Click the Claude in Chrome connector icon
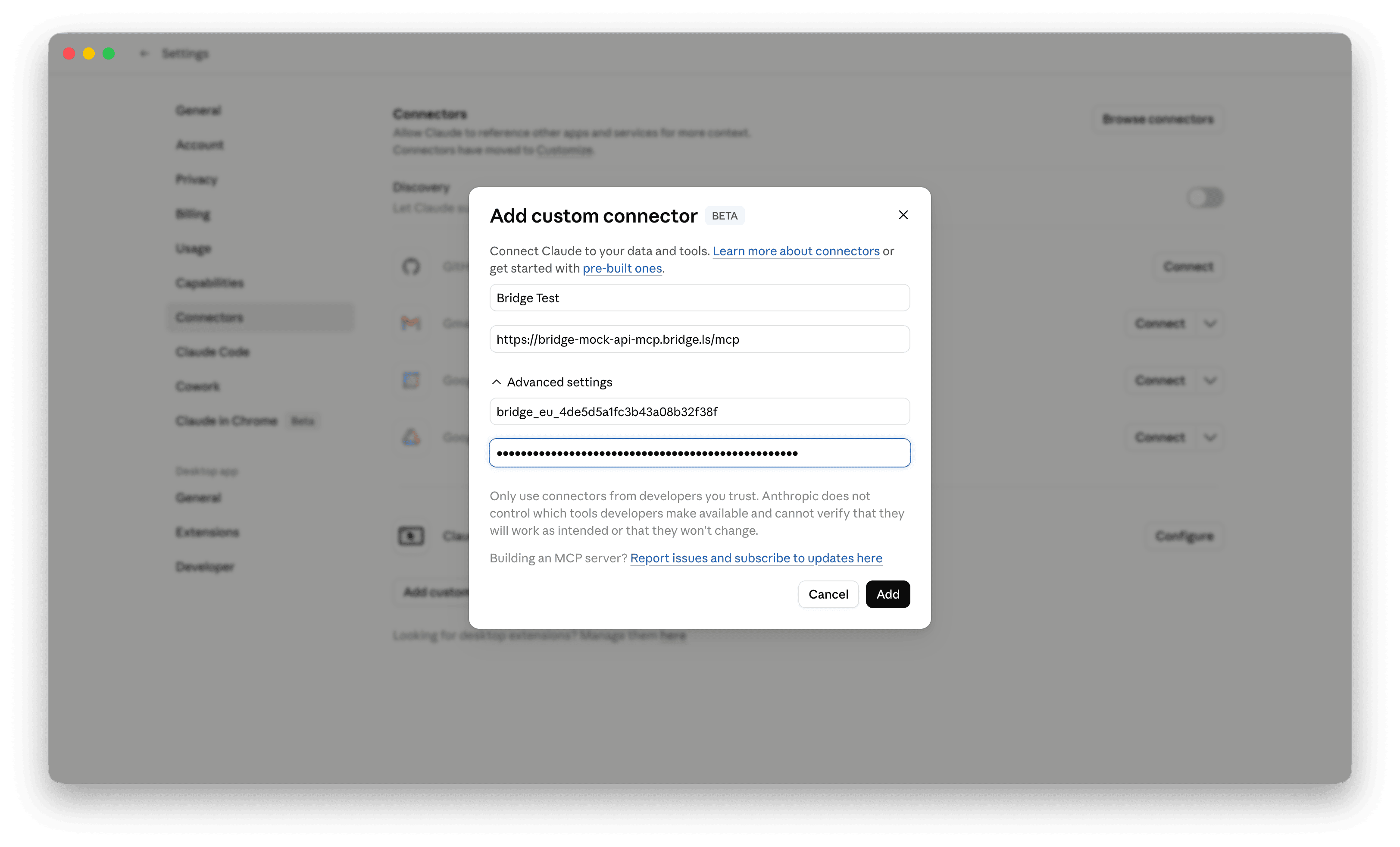Image resolution: width=1400 pixels, height=847 pixels. pos(411,536)
